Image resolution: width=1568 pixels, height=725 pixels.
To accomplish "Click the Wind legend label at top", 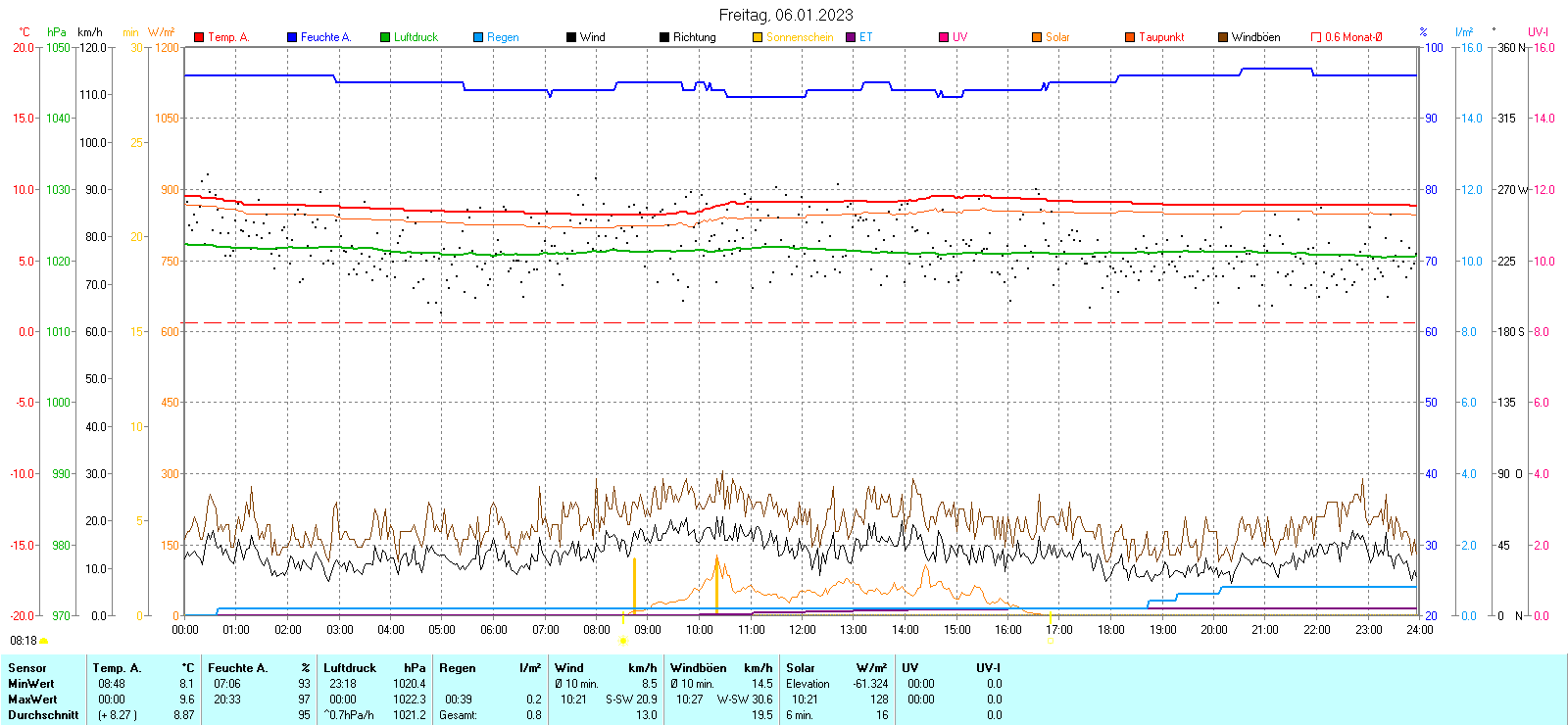I will tap(592, 37).
